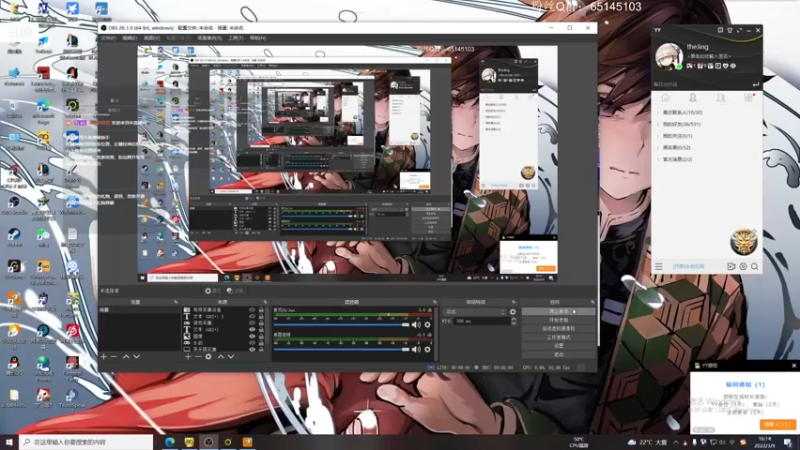Open the YY hamburger menu at bottom left

[x=659, y=266]
